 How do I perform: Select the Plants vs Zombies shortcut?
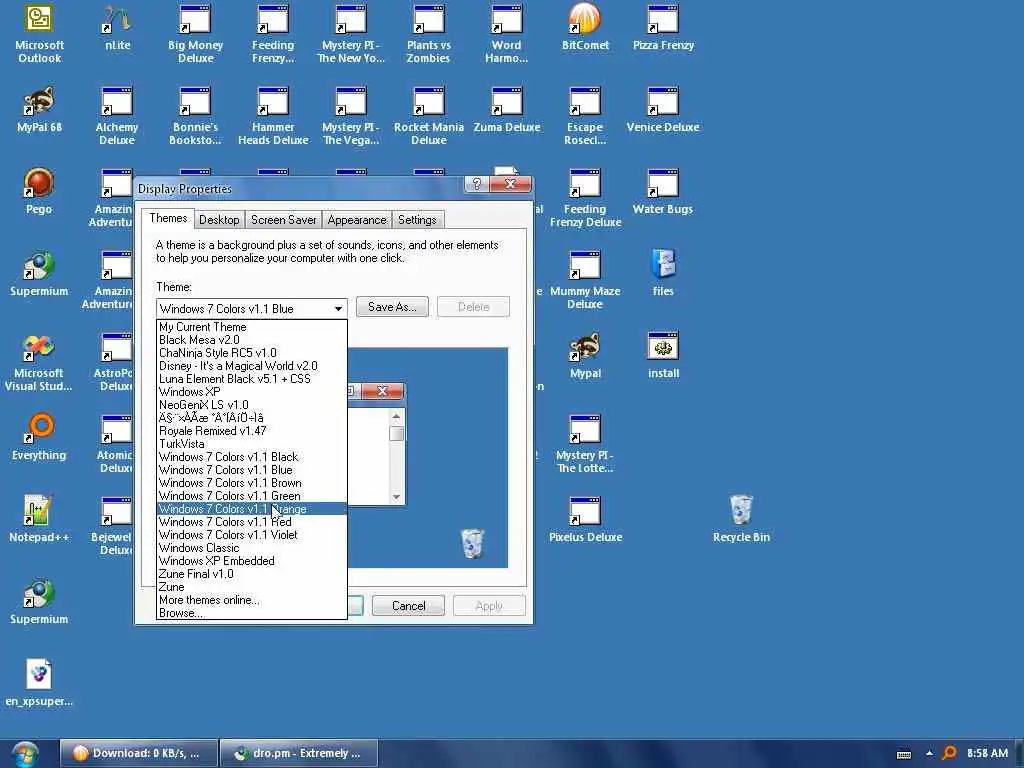pyautogui.click(x=428, y=34)
